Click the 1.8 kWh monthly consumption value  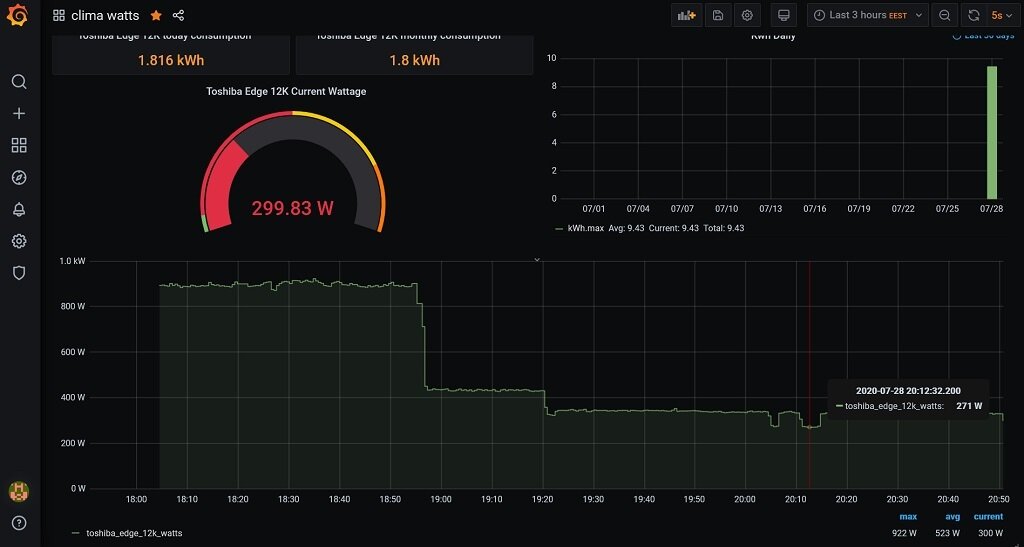(x=415, y=60)
